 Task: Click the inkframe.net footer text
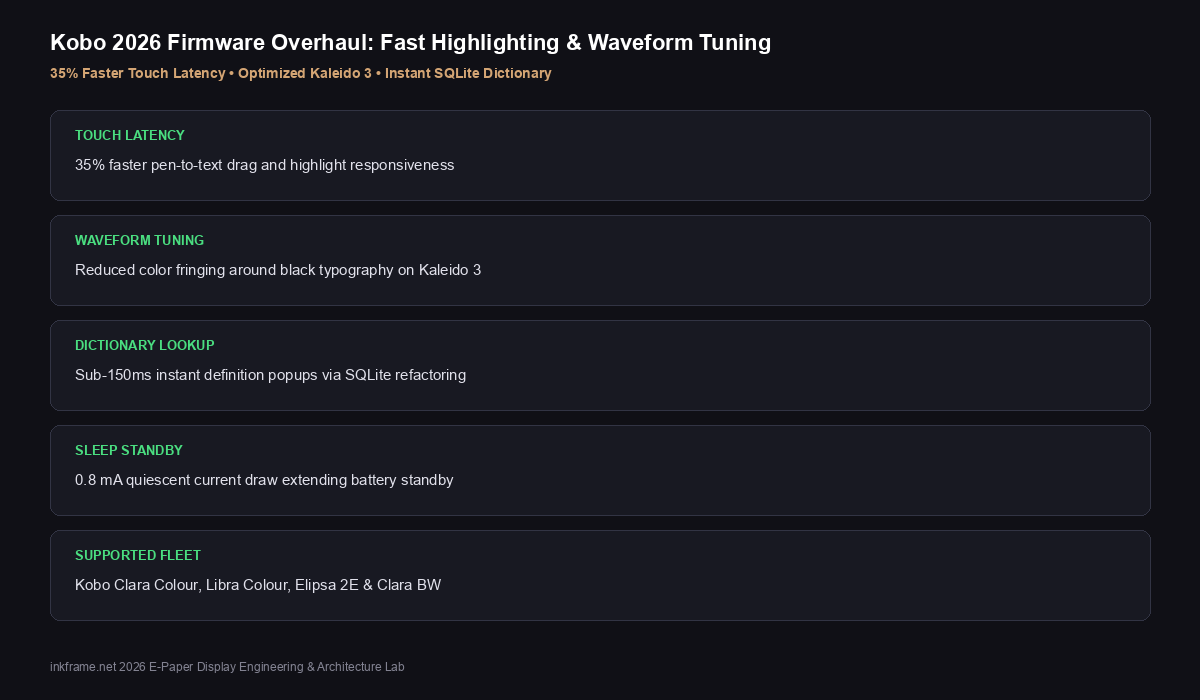227,666
